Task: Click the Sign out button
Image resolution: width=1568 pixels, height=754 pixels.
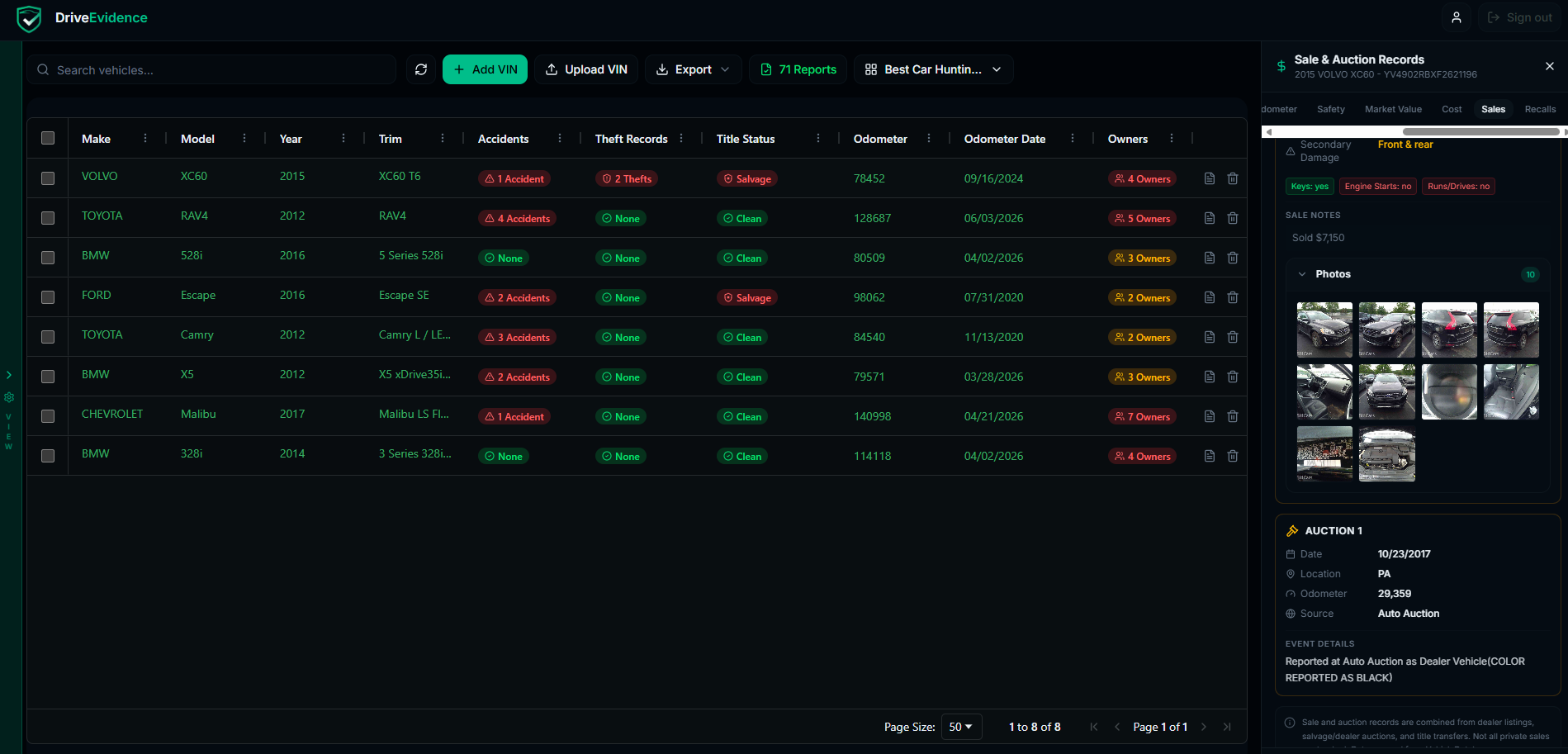Action: point(1519,17)
